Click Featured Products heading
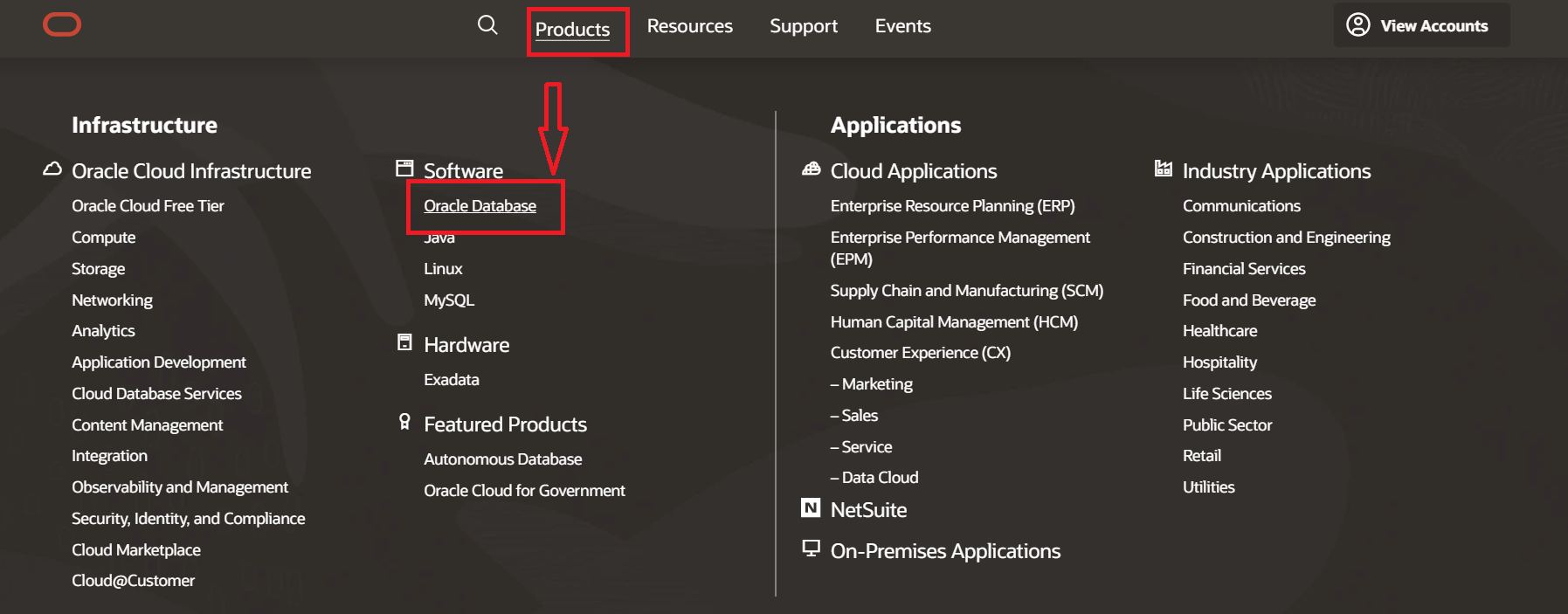The height and width of the screenshot is (614, 1568). click(x=505, y=424)
